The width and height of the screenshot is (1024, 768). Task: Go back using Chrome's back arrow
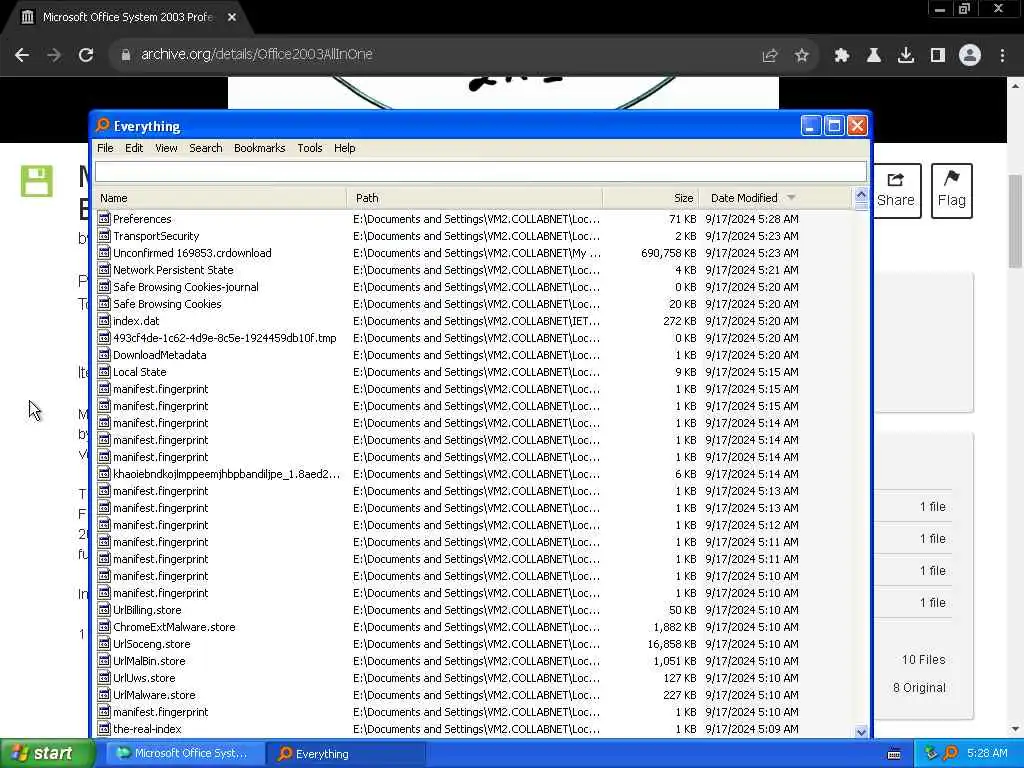(22, 55)
